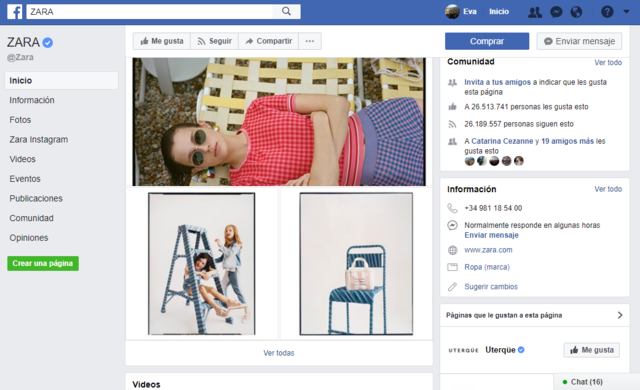Image resolution: width=640 pixels, height=390 pixels.
Task: Click the Facebook logo icon
Action: point(15,11)
